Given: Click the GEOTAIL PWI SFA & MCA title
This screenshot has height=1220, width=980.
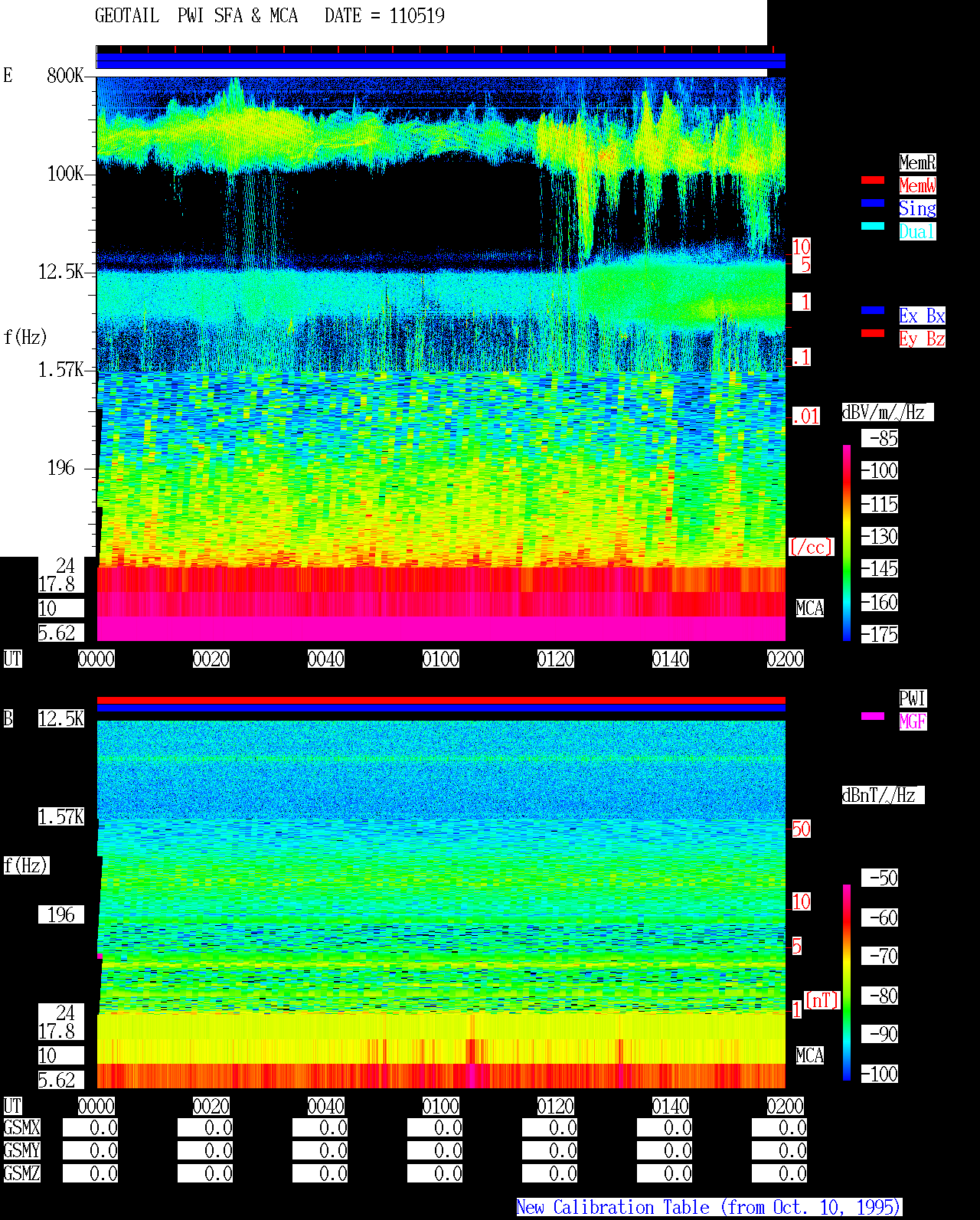Looking at the screenshot, I should [x=196, y=16].
